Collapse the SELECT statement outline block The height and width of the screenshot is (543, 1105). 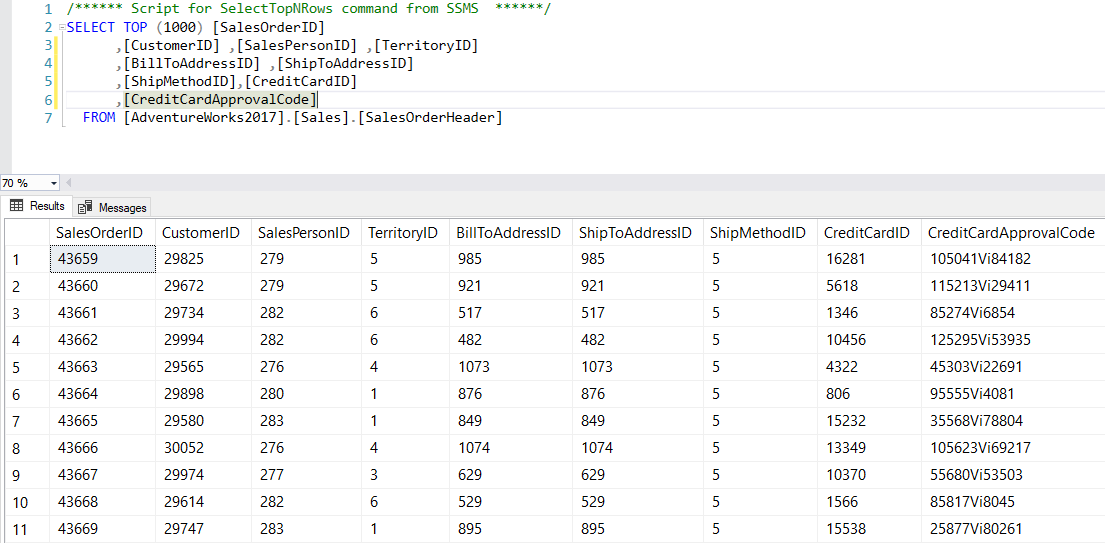point(61,28)
